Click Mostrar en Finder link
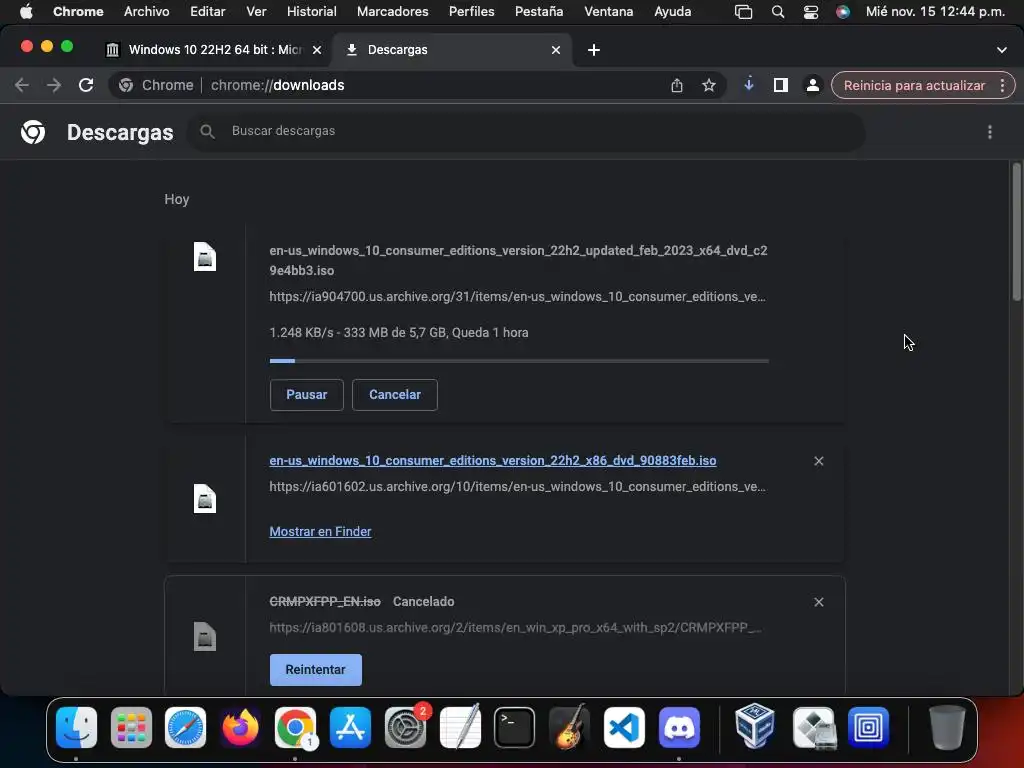 pyautogui.click(x=320, y=532)
